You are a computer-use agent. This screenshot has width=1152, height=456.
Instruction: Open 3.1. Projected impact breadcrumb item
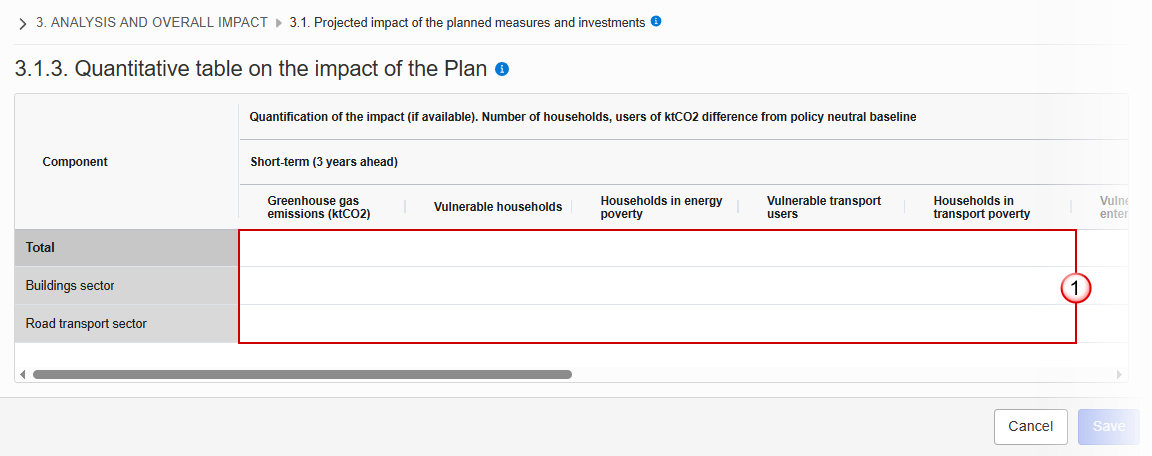point(467,23)
